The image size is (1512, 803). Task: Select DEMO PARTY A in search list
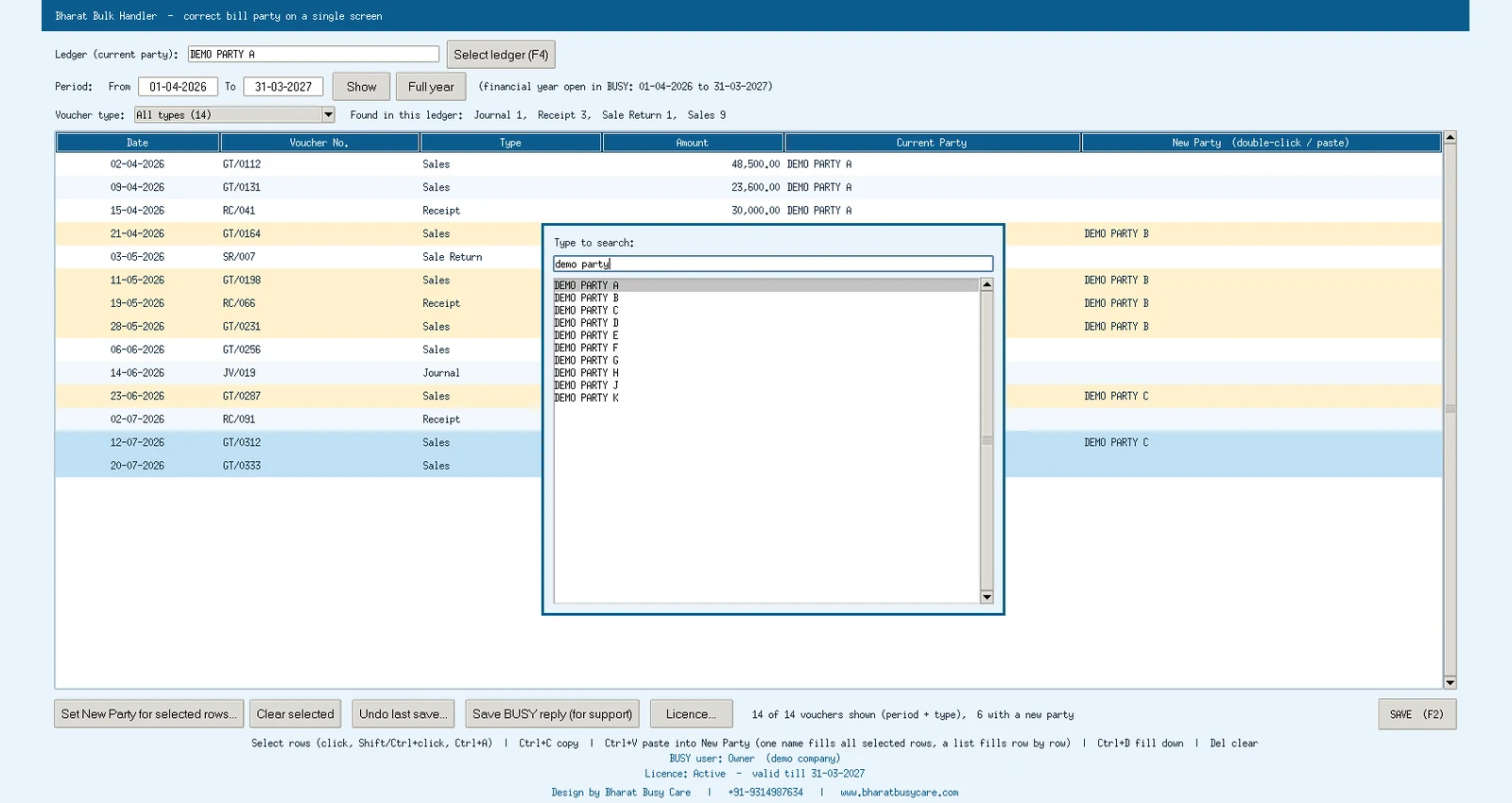[x=766, y=285]
